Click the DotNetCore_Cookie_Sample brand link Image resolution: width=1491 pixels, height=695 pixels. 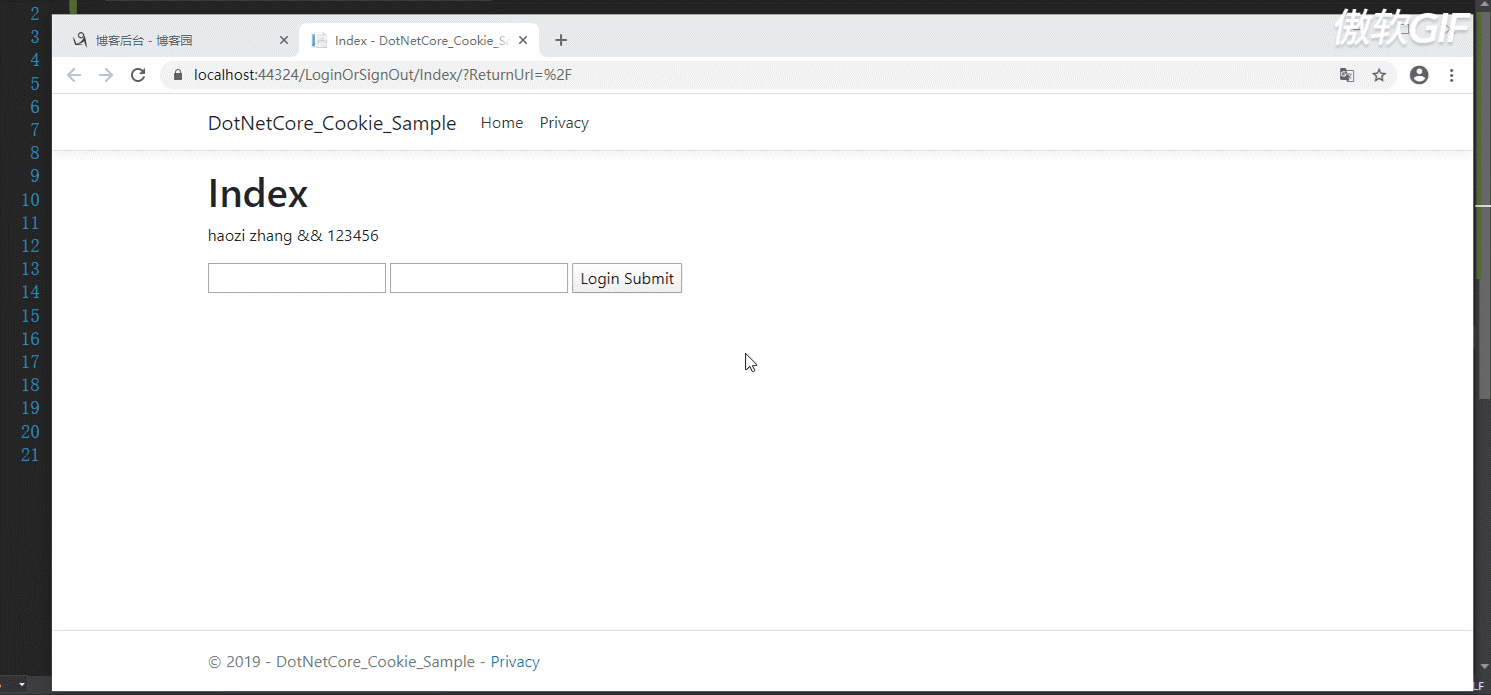point(332,123)
